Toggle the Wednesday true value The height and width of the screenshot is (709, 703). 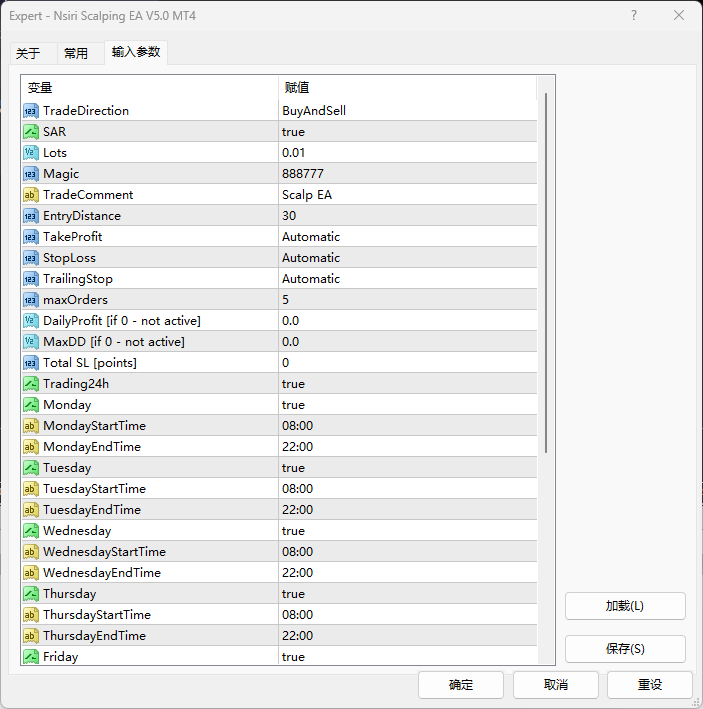click(x=293, y=531)
